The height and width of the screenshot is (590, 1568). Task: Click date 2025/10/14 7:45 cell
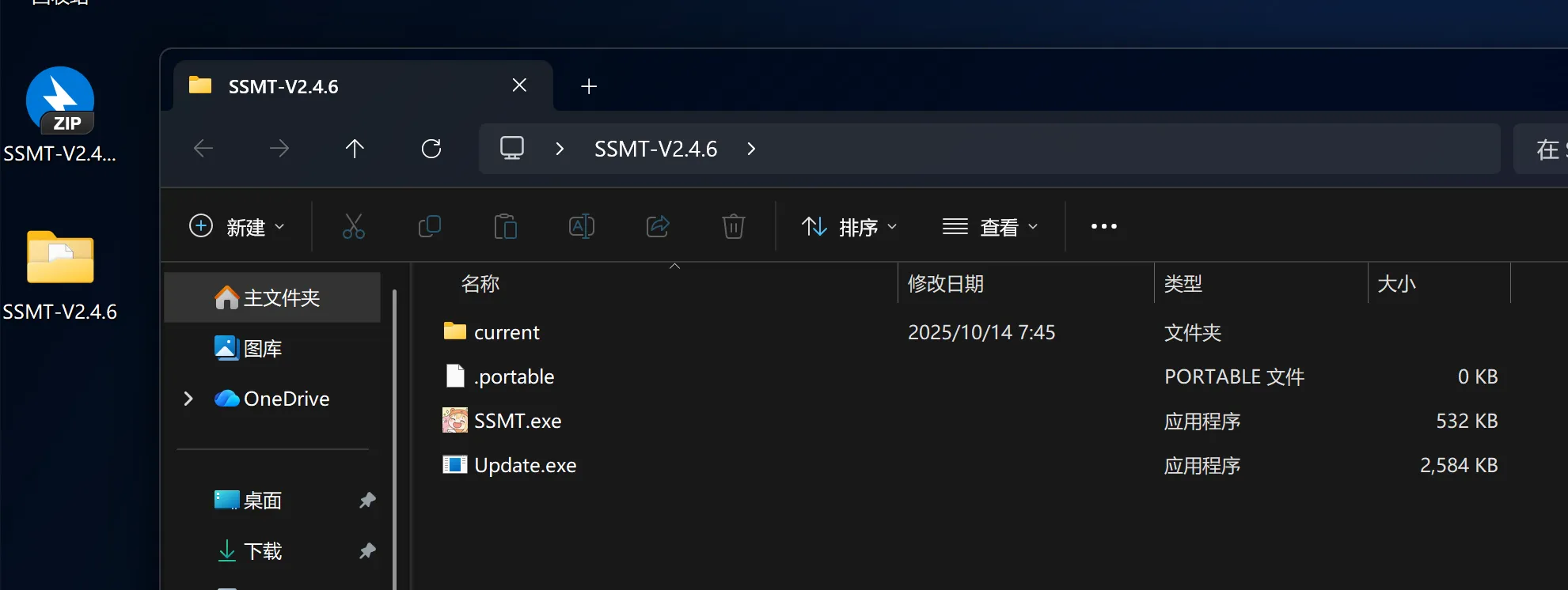coord(981,332)
